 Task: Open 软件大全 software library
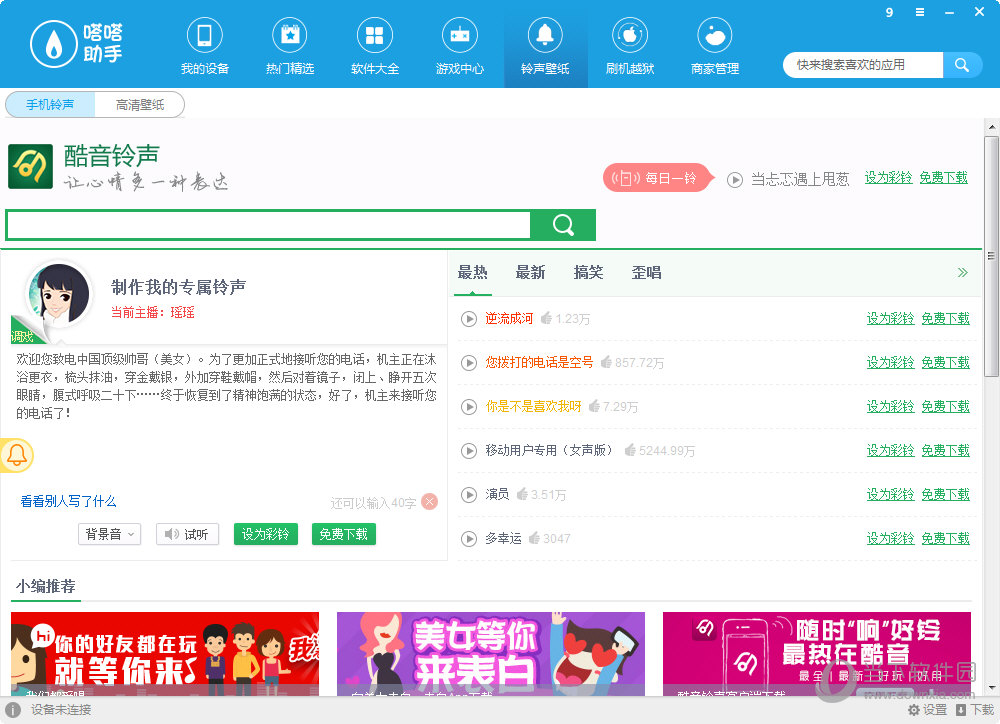pos(374,47)
